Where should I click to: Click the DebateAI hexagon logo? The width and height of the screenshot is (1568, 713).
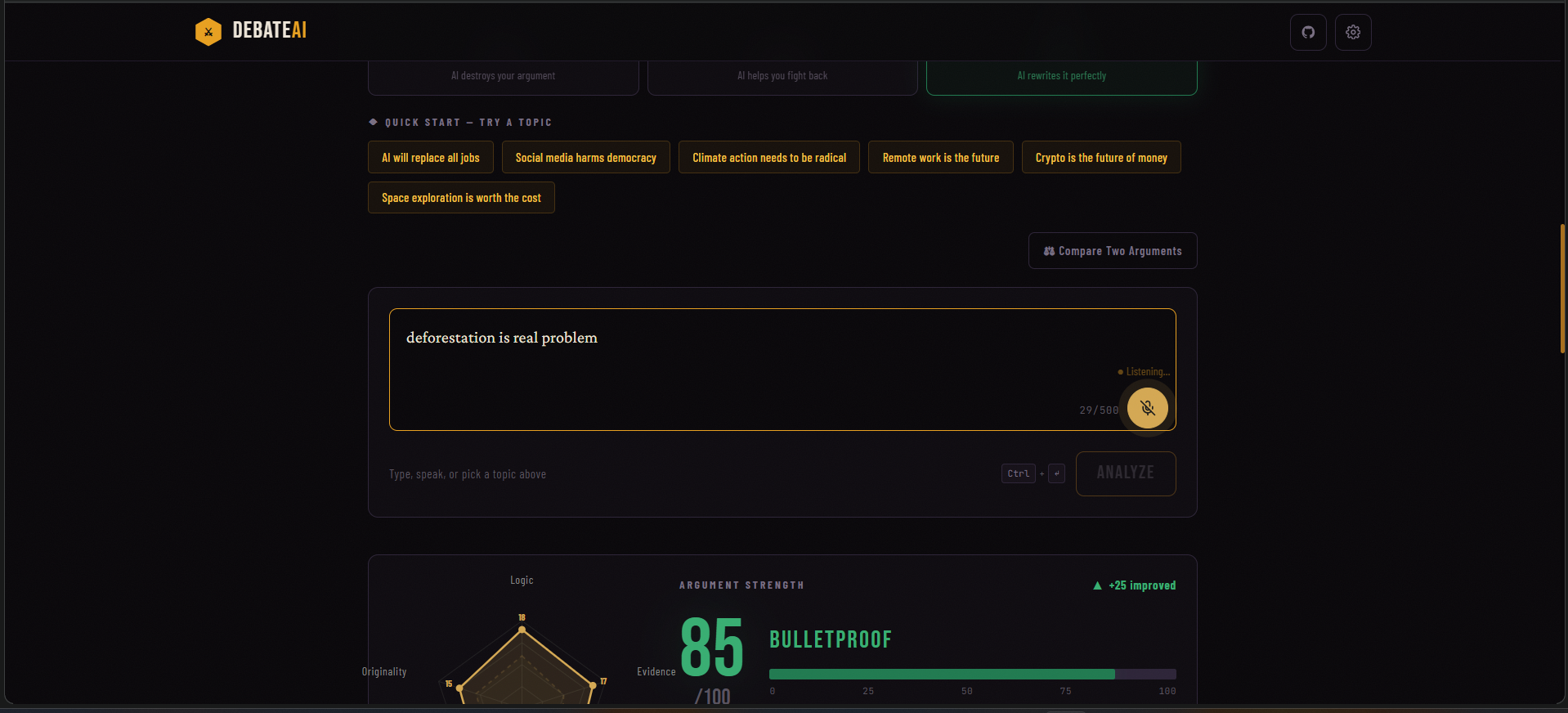coord(208,32)
